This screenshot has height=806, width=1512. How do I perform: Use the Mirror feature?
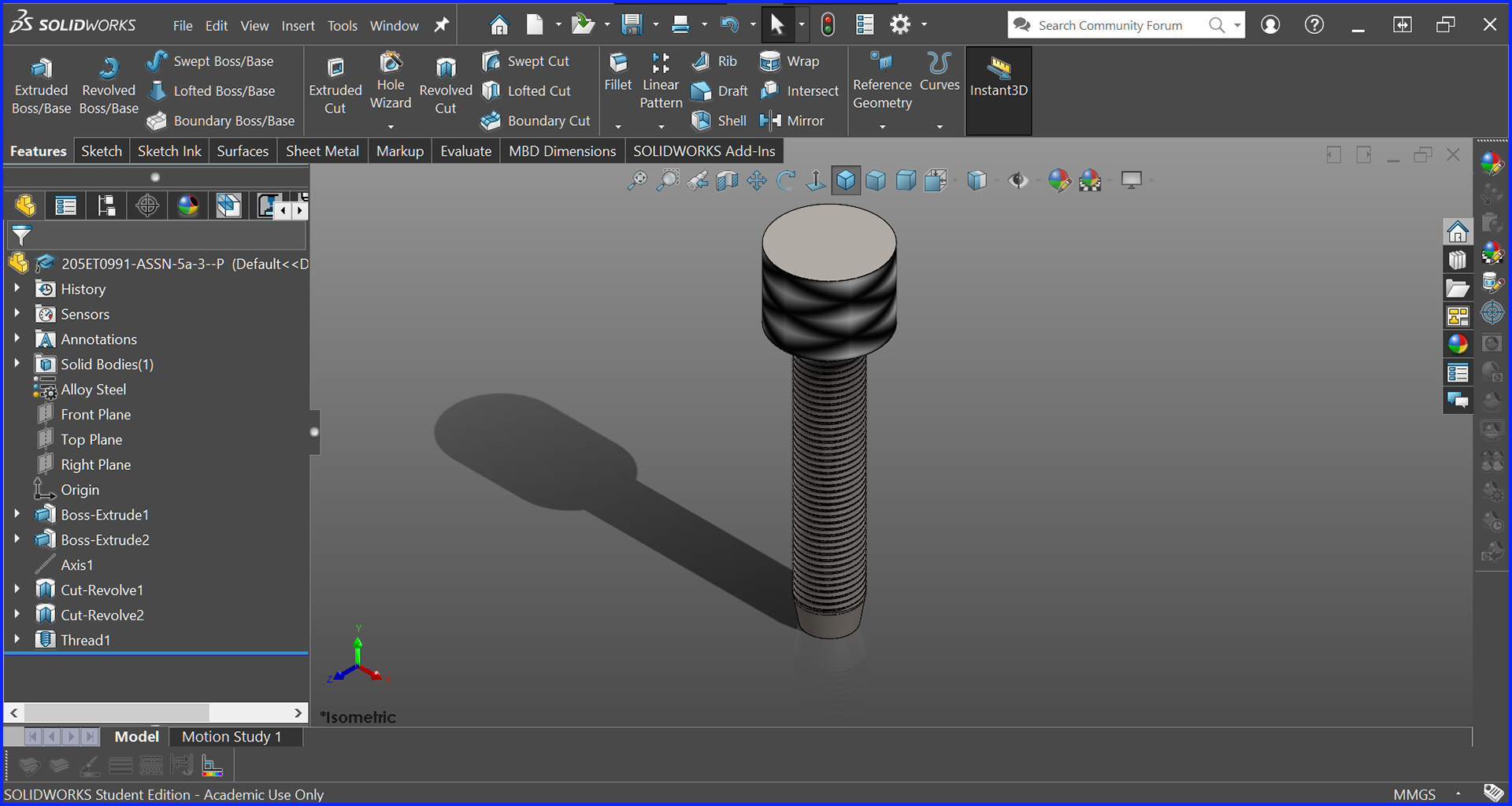click(791, 120)
